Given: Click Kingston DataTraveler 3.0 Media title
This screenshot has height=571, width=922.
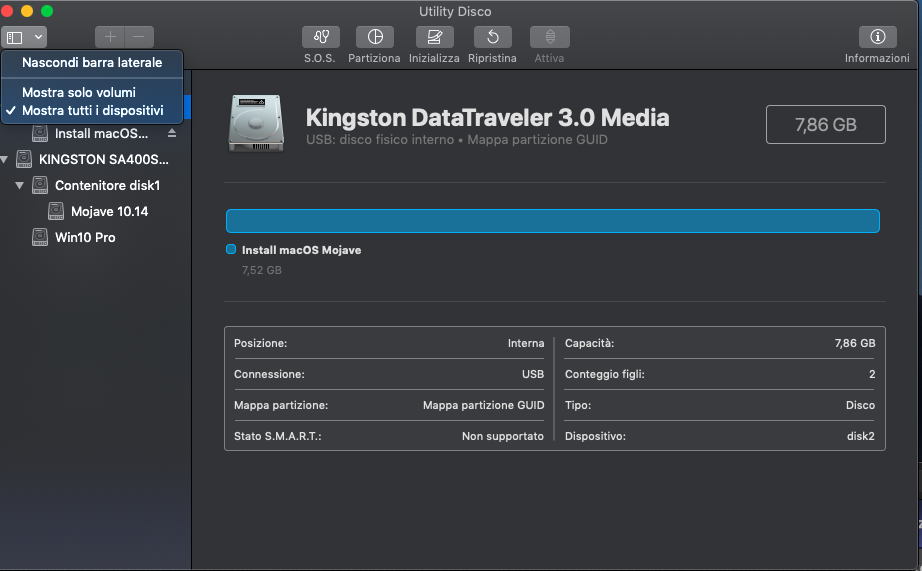Looking at the screenshot, I should [x=487, y=118].
